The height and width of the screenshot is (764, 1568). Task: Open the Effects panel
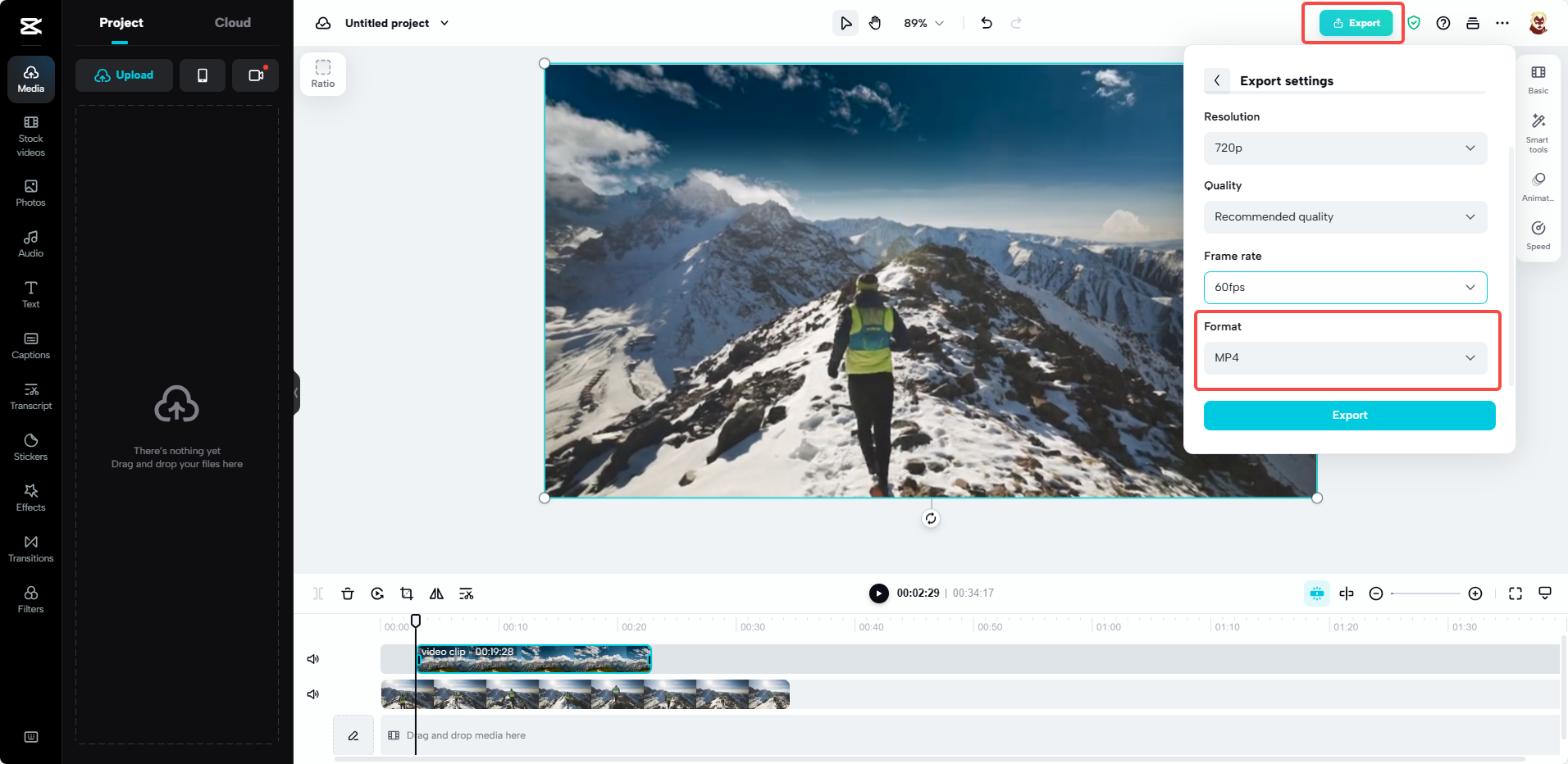pyautogui.click(x=31, y=498)
